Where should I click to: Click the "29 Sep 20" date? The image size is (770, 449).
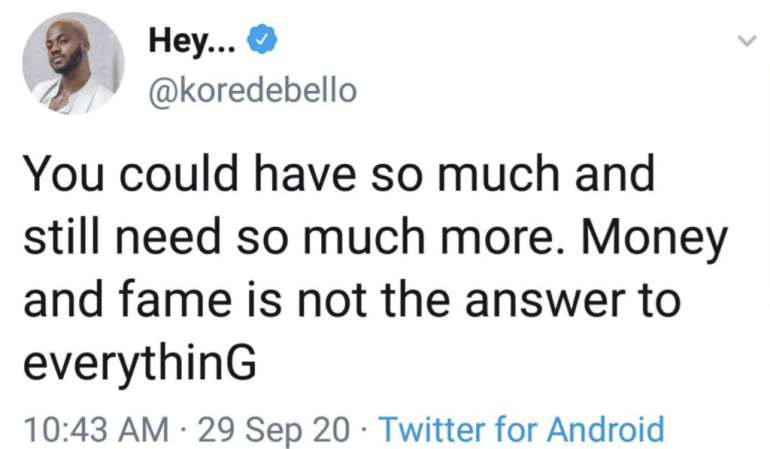[276, 430]
